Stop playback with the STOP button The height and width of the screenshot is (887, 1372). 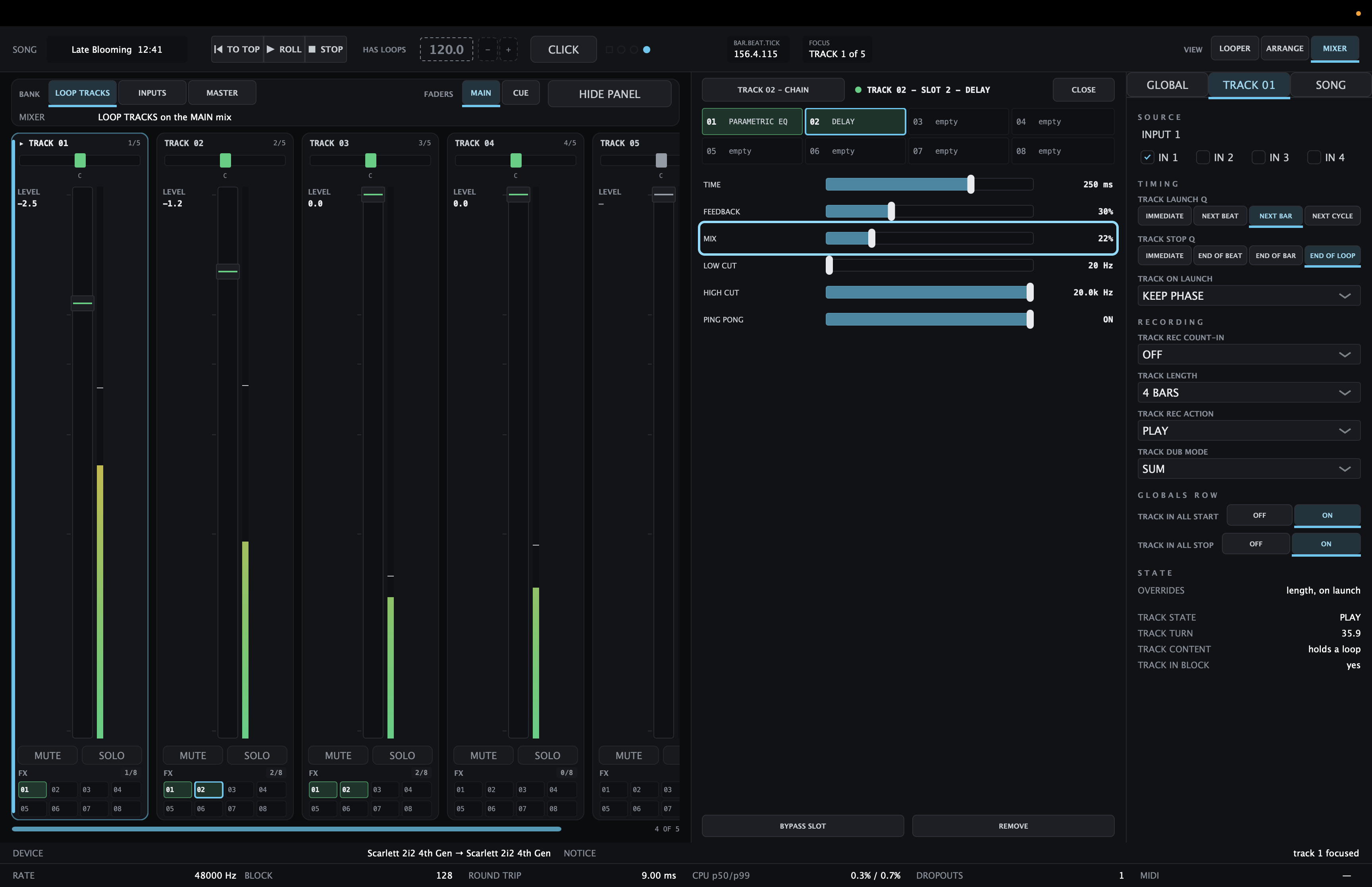tap(326, 50)
